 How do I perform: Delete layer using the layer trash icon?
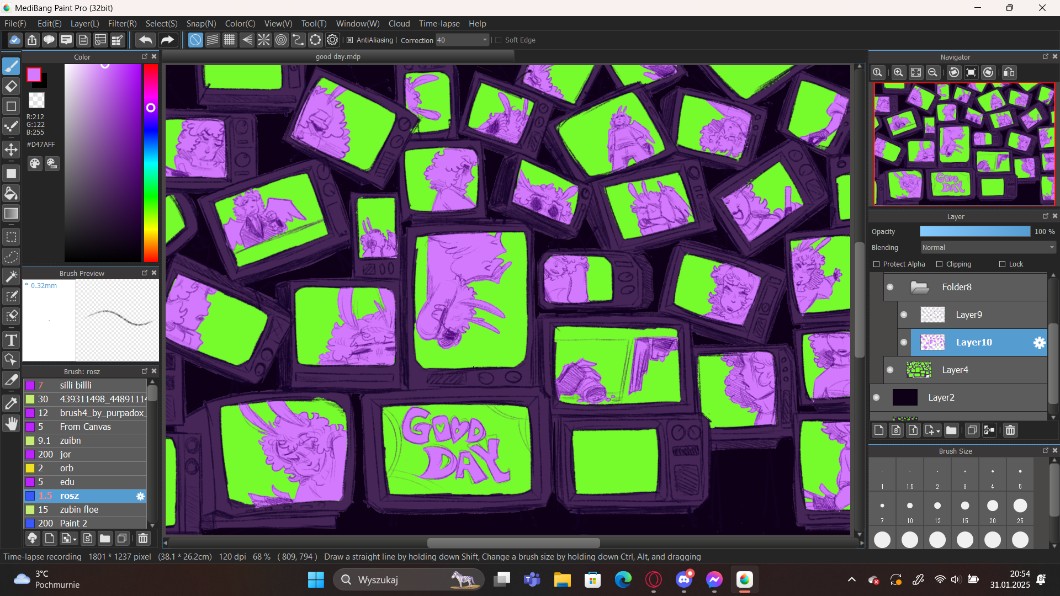click(1010, 430)
